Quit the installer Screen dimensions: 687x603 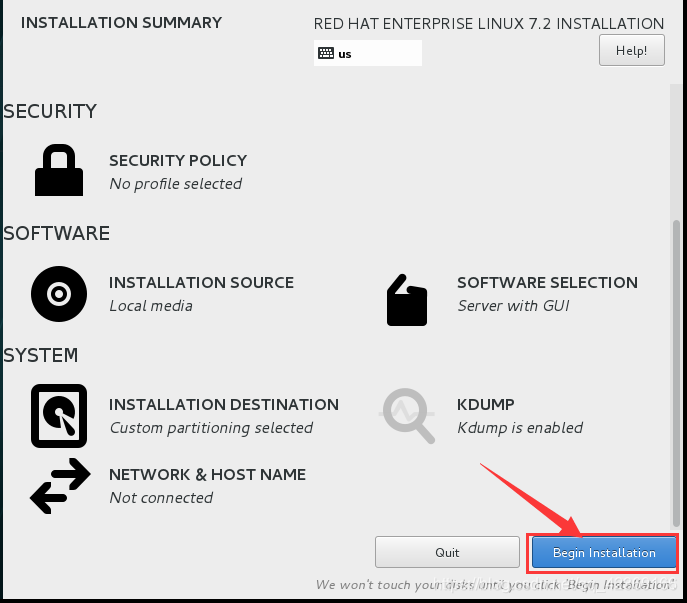point(447,552)
